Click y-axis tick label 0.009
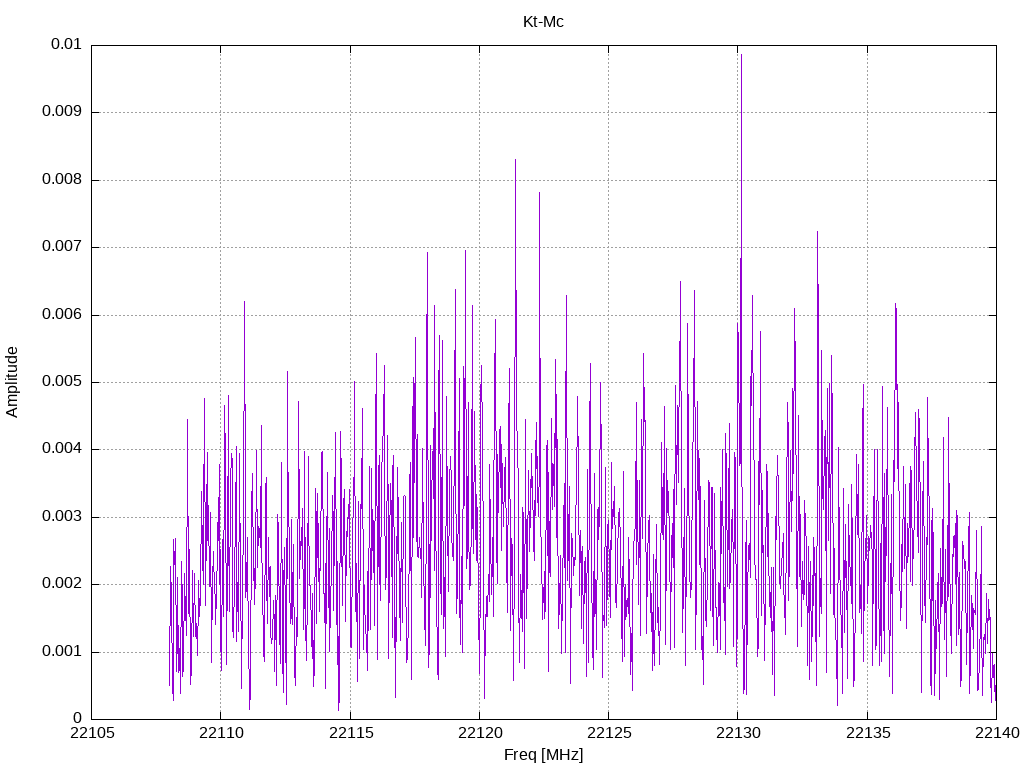 click(62, 112)
